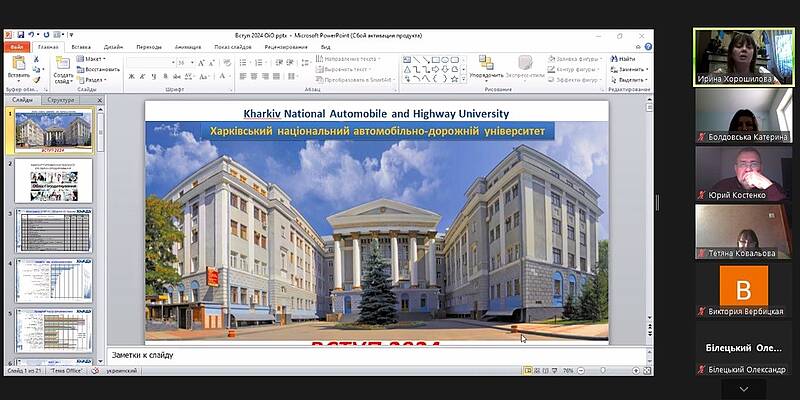Click the blue Help question mark icon

[648, 46]
